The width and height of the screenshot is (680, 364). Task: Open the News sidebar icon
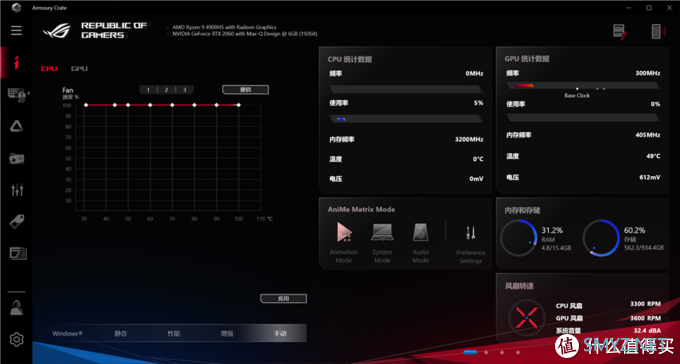click(18, 253)
